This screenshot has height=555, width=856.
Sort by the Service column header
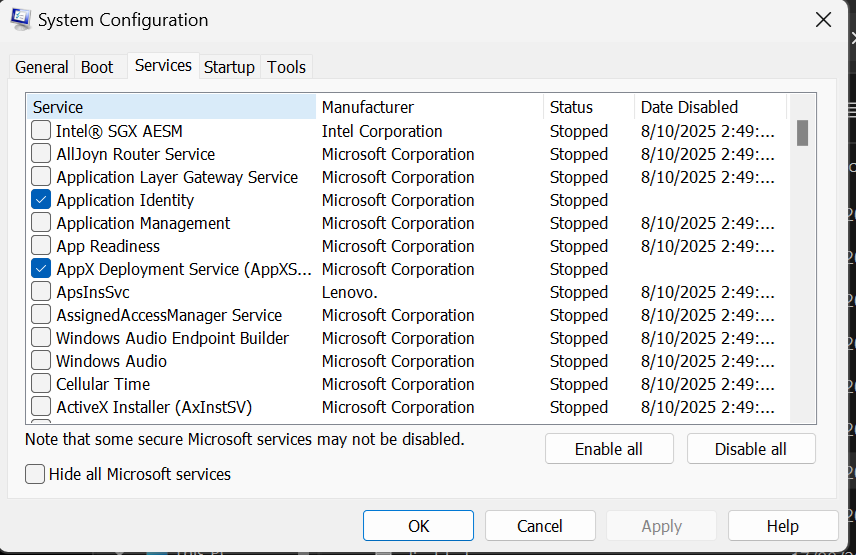coord(171,107)
